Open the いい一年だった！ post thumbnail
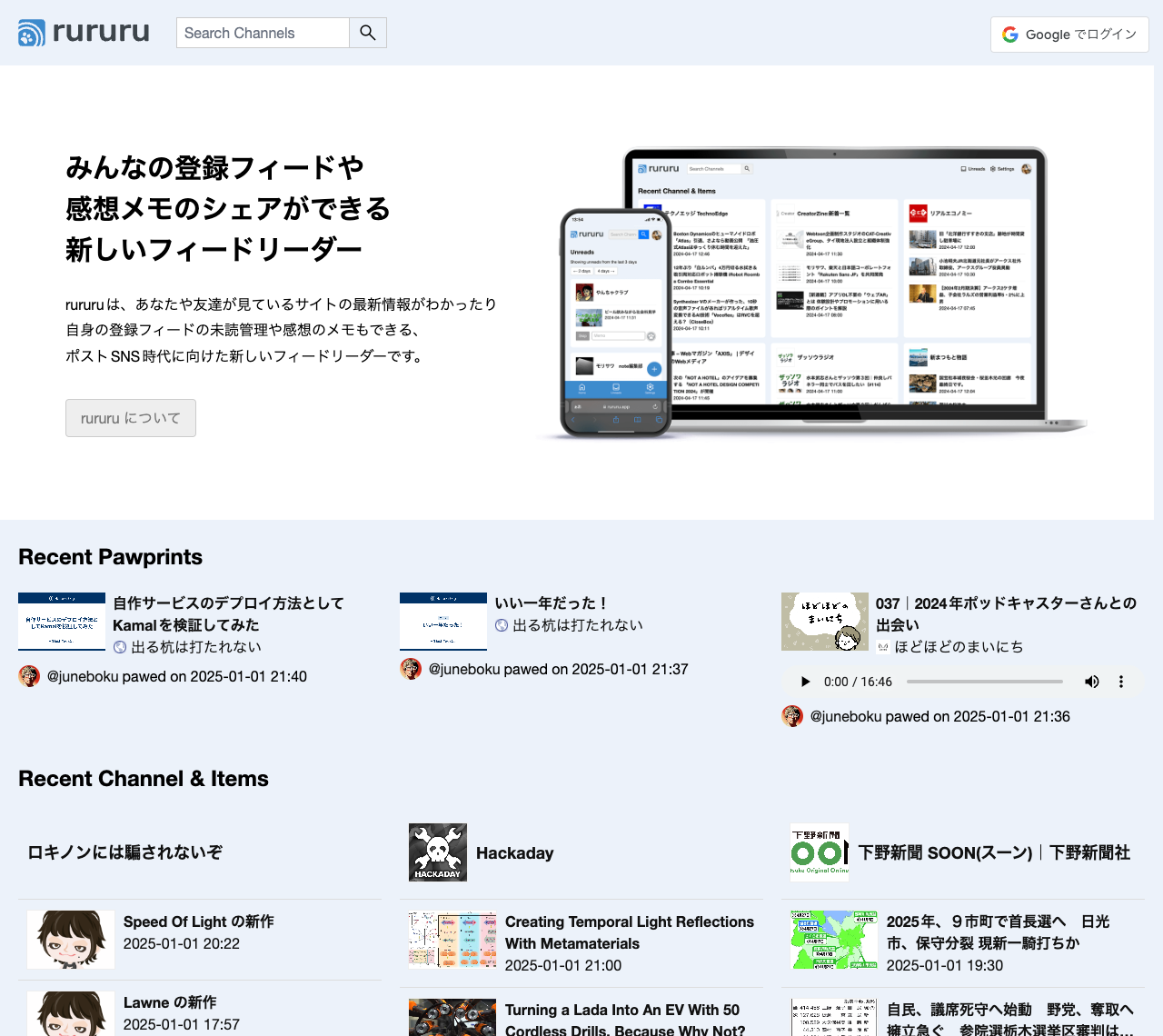 [443, 622]
